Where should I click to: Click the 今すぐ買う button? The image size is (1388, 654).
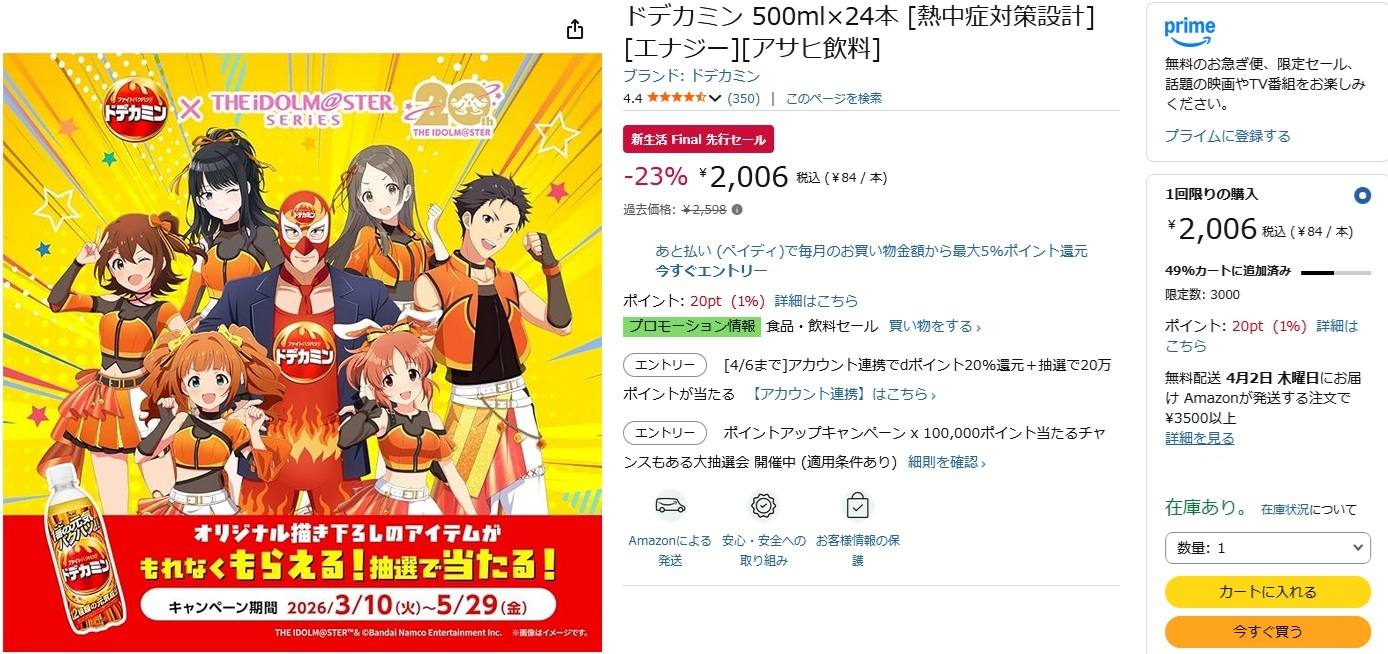(x=1267, y=632)
